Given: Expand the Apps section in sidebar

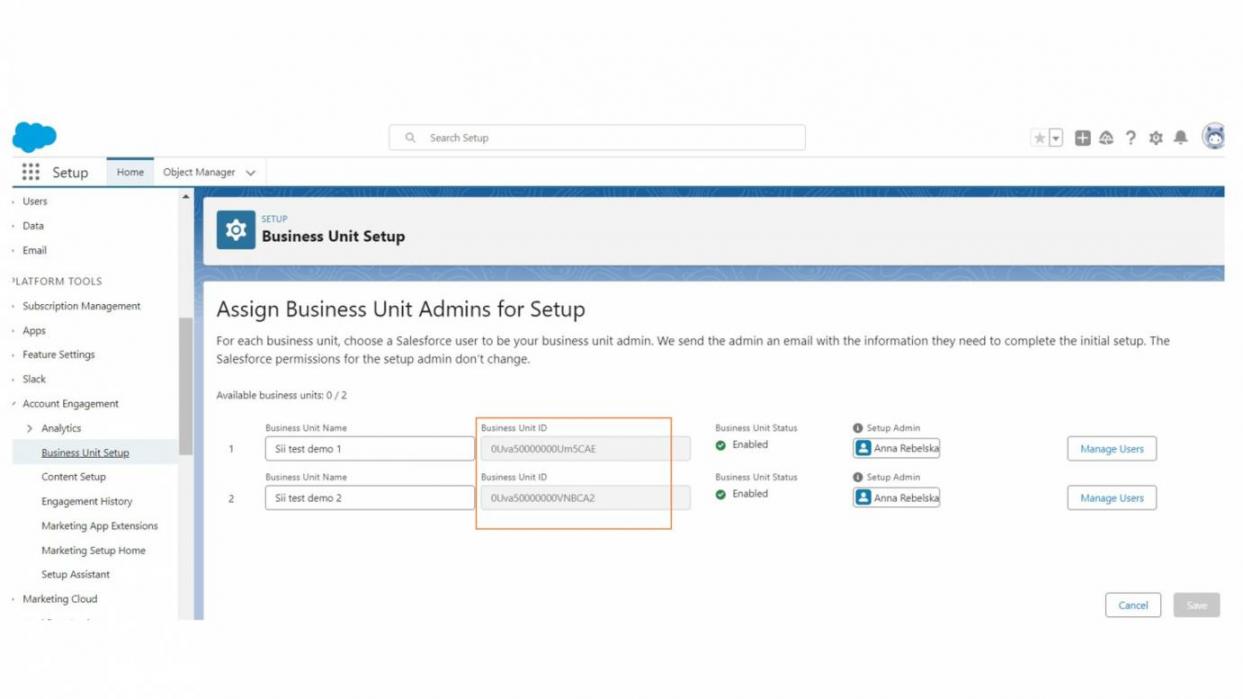Looking at the screenshot, I should (14, 330).
